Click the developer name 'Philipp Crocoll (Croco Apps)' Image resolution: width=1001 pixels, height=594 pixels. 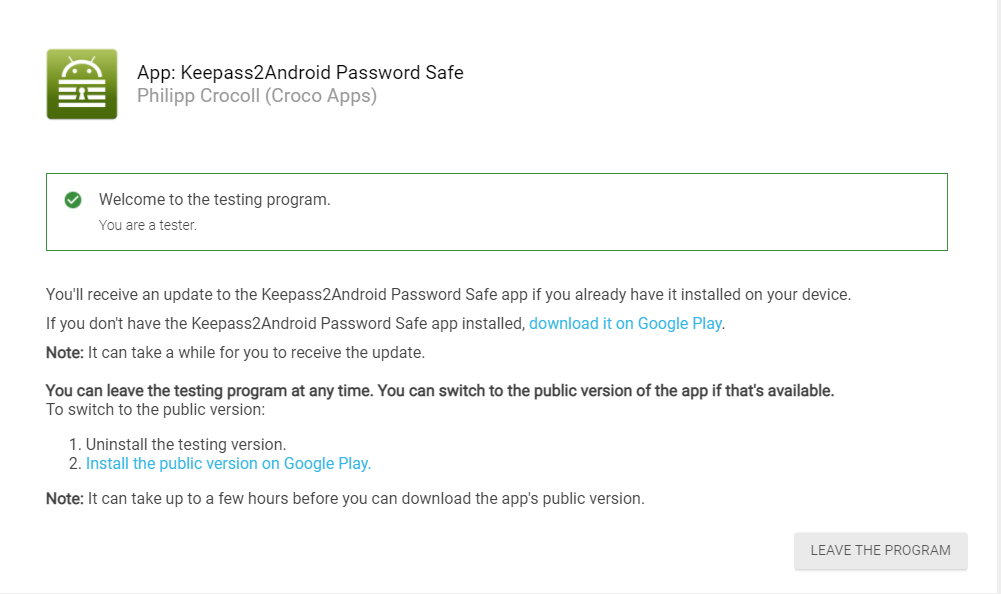(257, 95)
